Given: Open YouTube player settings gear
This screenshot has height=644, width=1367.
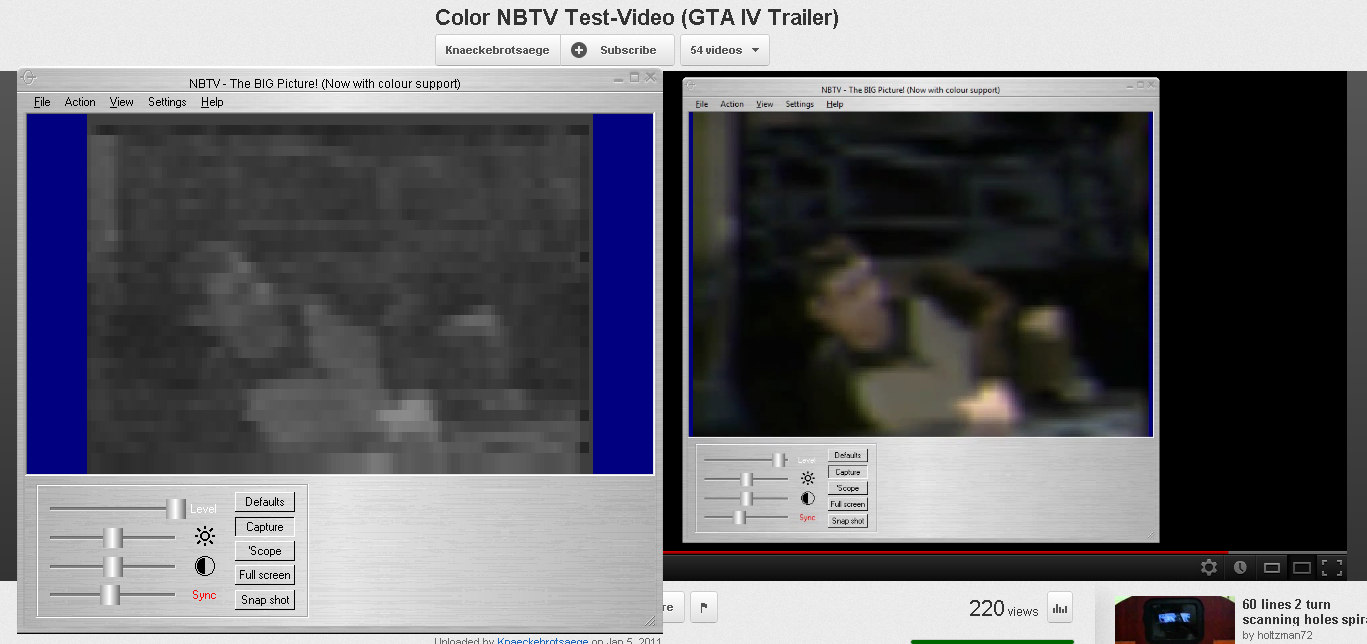Looking at the screenshot, I should coord(1208,567).
